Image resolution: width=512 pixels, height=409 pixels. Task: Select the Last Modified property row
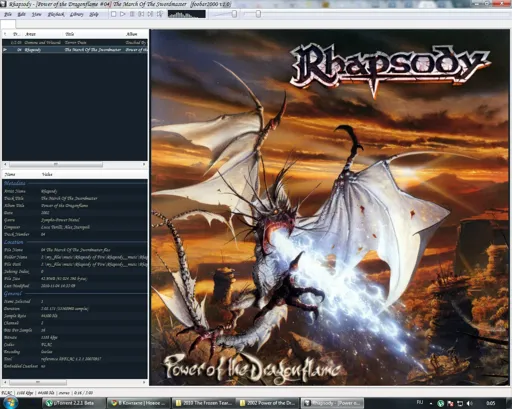[x=75, y=286]
